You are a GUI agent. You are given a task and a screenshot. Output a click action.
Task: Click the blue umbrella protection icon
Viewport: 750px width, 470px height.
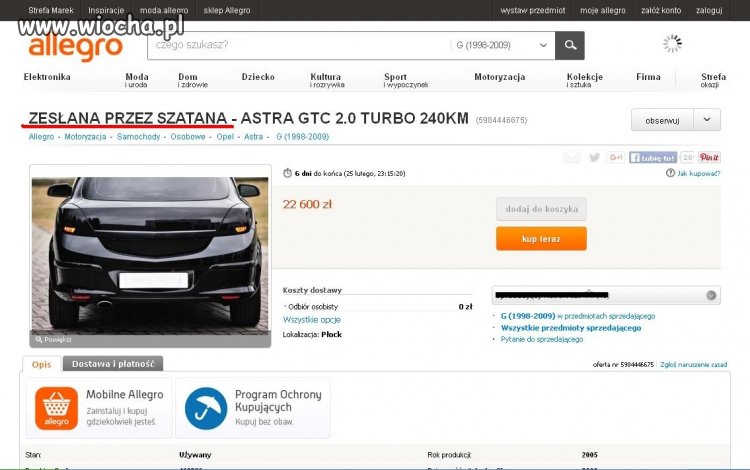click(x=206, y=408)
